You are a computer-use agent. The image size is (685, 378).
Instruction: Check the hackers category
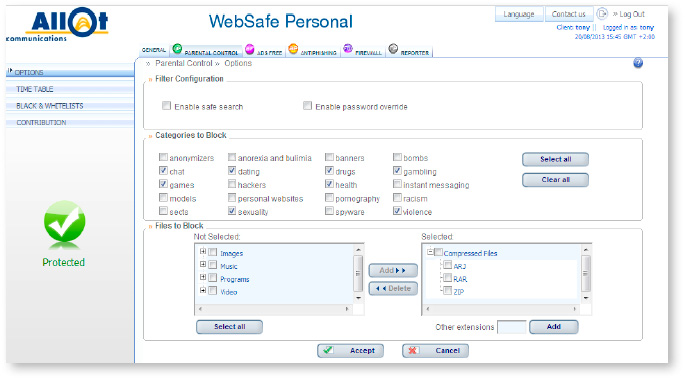(232, 184)
